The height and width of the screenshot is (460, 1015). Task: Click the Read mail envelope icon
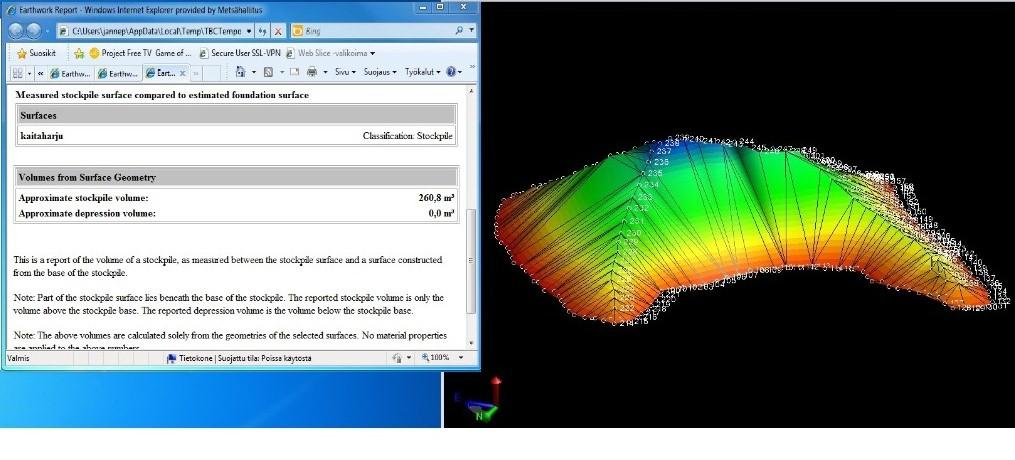click(295, 72)
